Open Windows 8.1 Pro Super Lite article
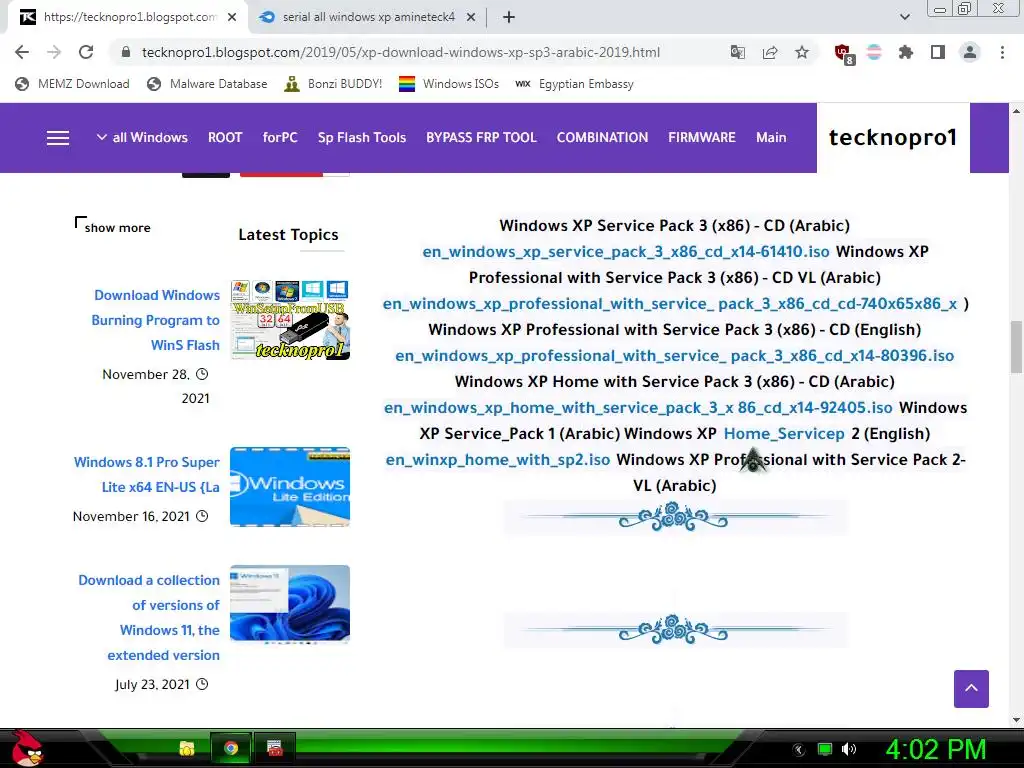The height and width of the screenshot is (768, 1024). click(147, 474)
